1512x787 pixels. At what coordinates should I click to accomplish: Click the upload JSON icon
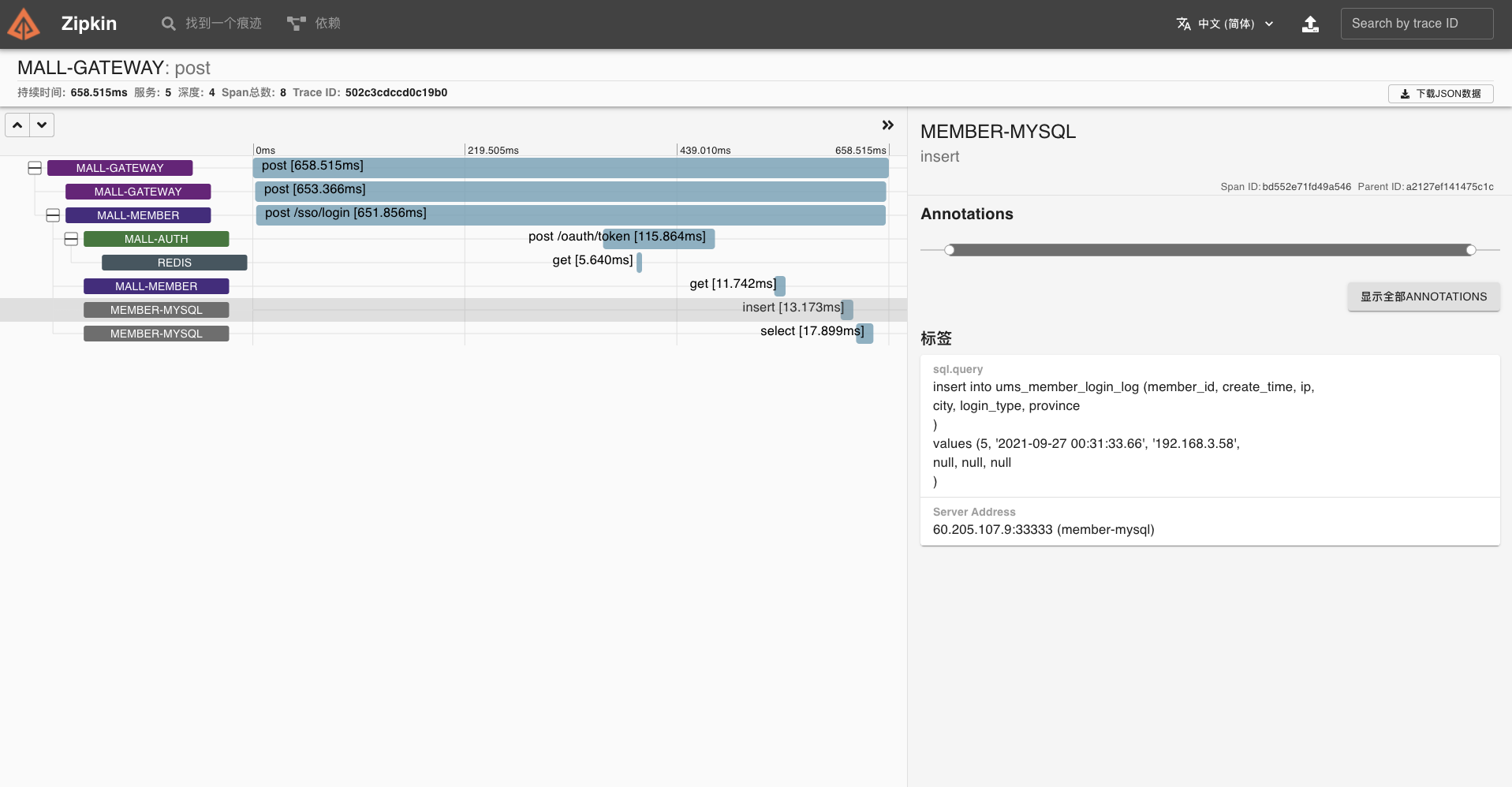[x=1310, y=24]
